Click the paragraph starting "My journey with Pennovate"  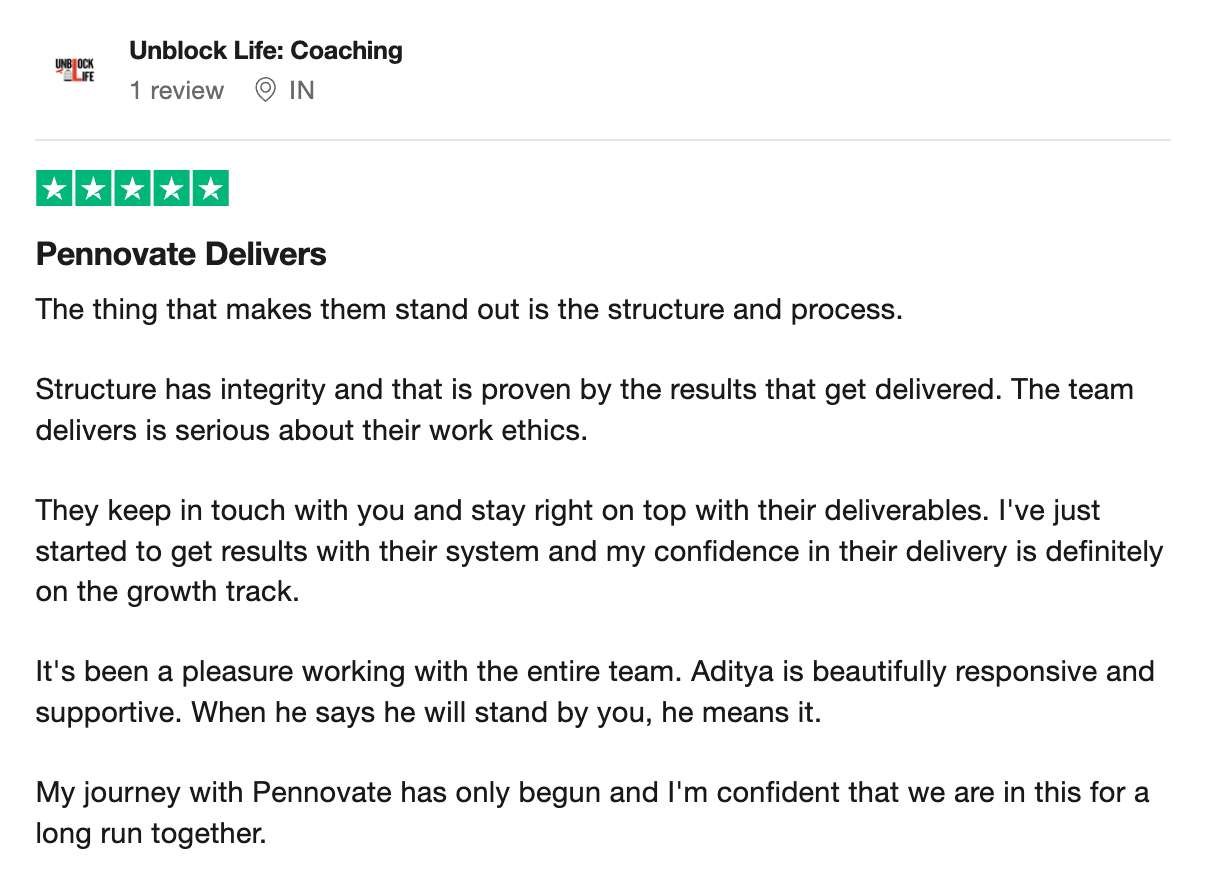(x=593, y=813)
